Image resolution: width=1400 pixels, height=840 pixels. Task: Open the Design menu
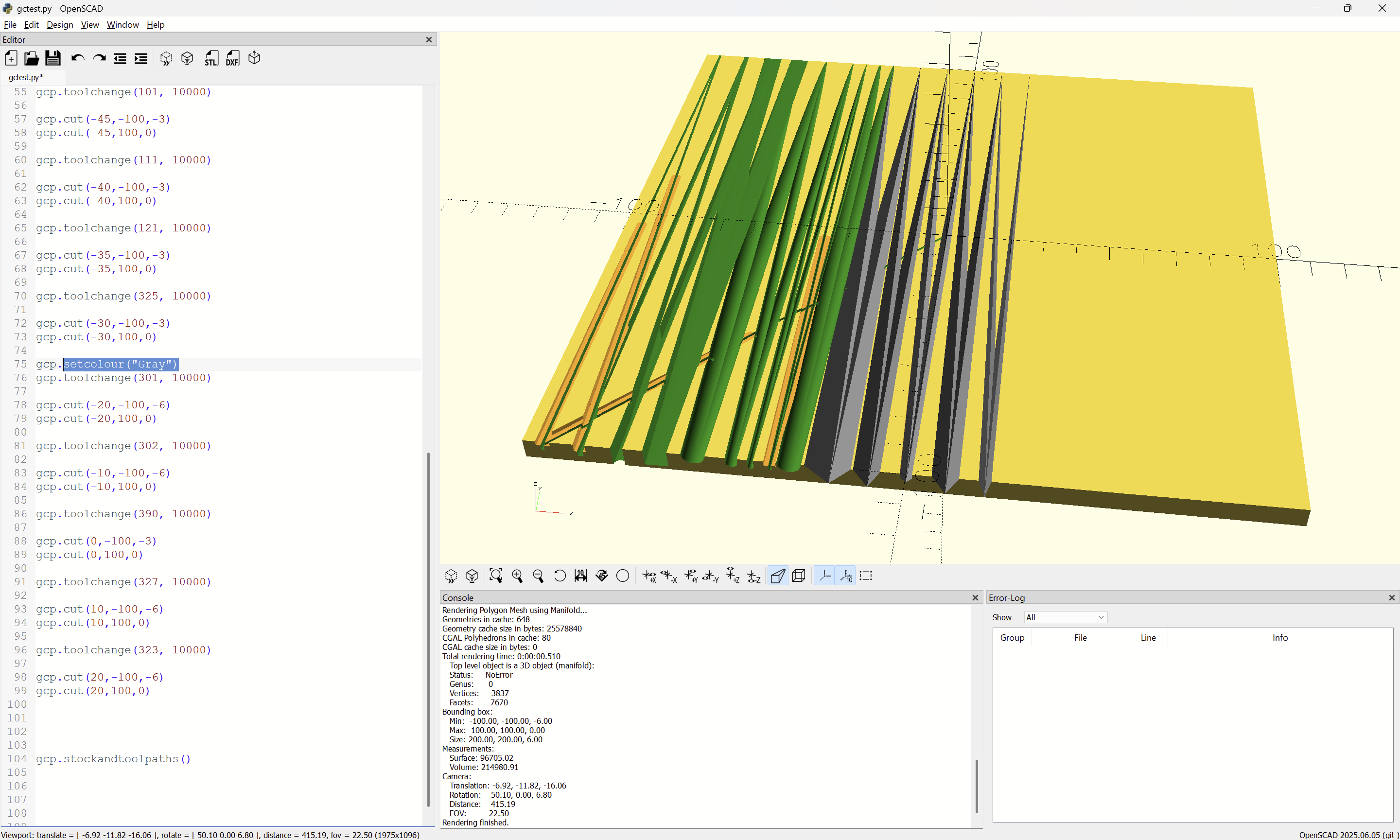tap(59, 24)
